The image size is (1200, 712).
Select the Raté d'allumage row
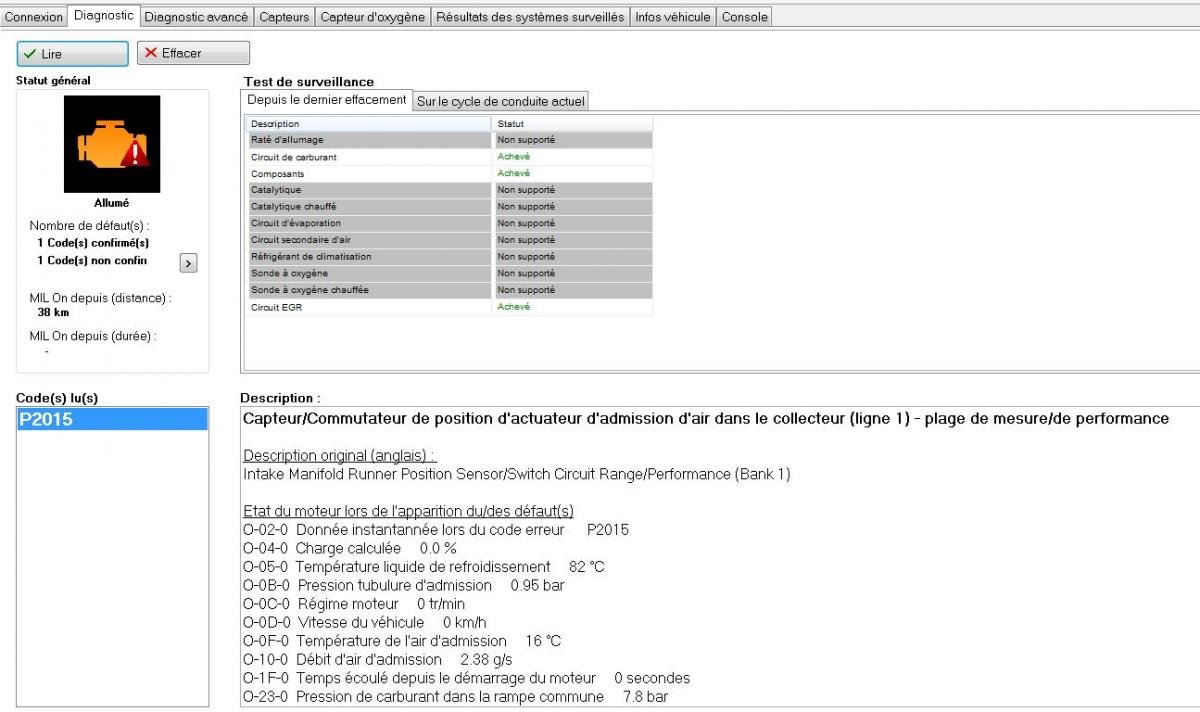pyautogui.click(x=369, y=140)
